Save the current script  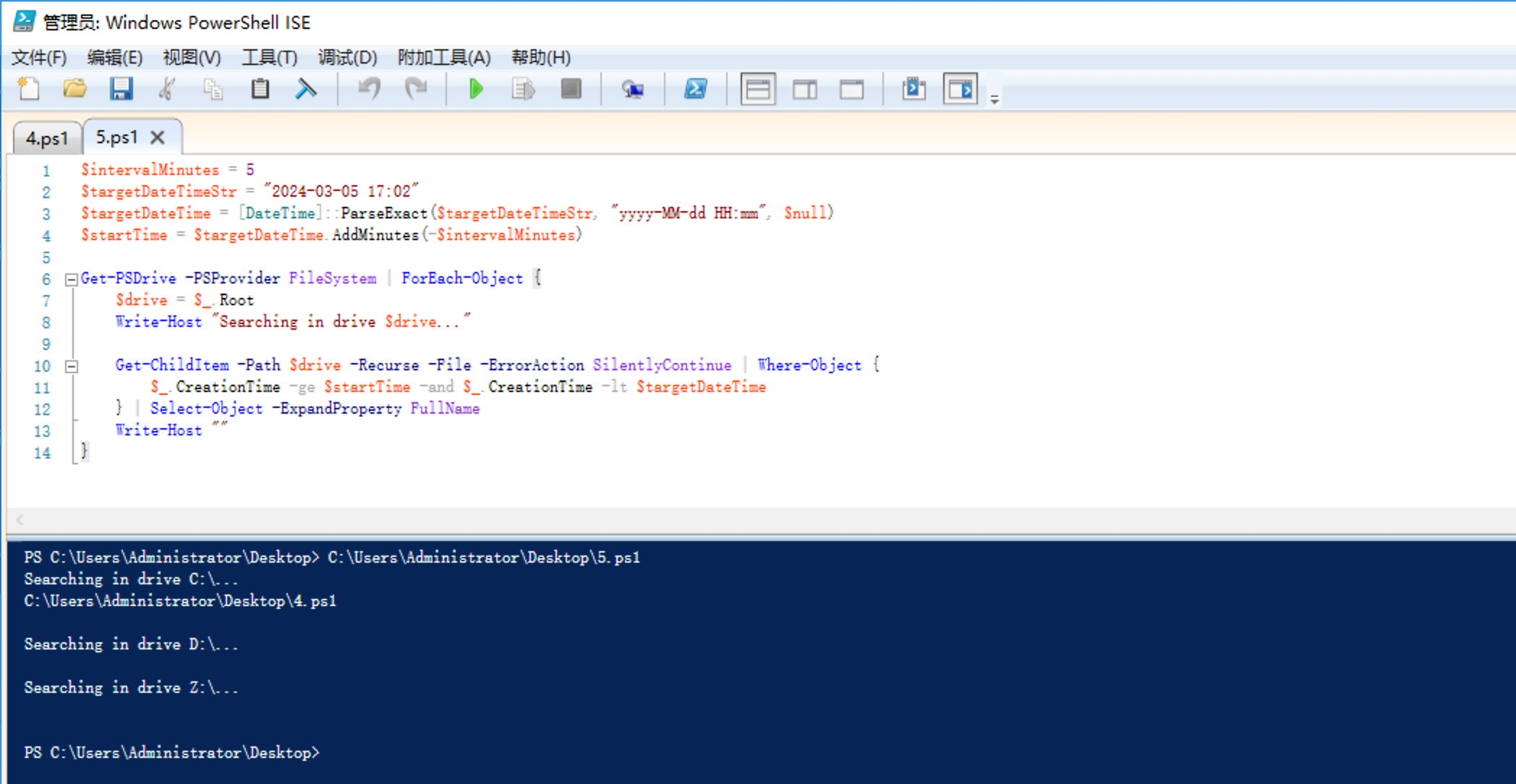coord(122,89)
